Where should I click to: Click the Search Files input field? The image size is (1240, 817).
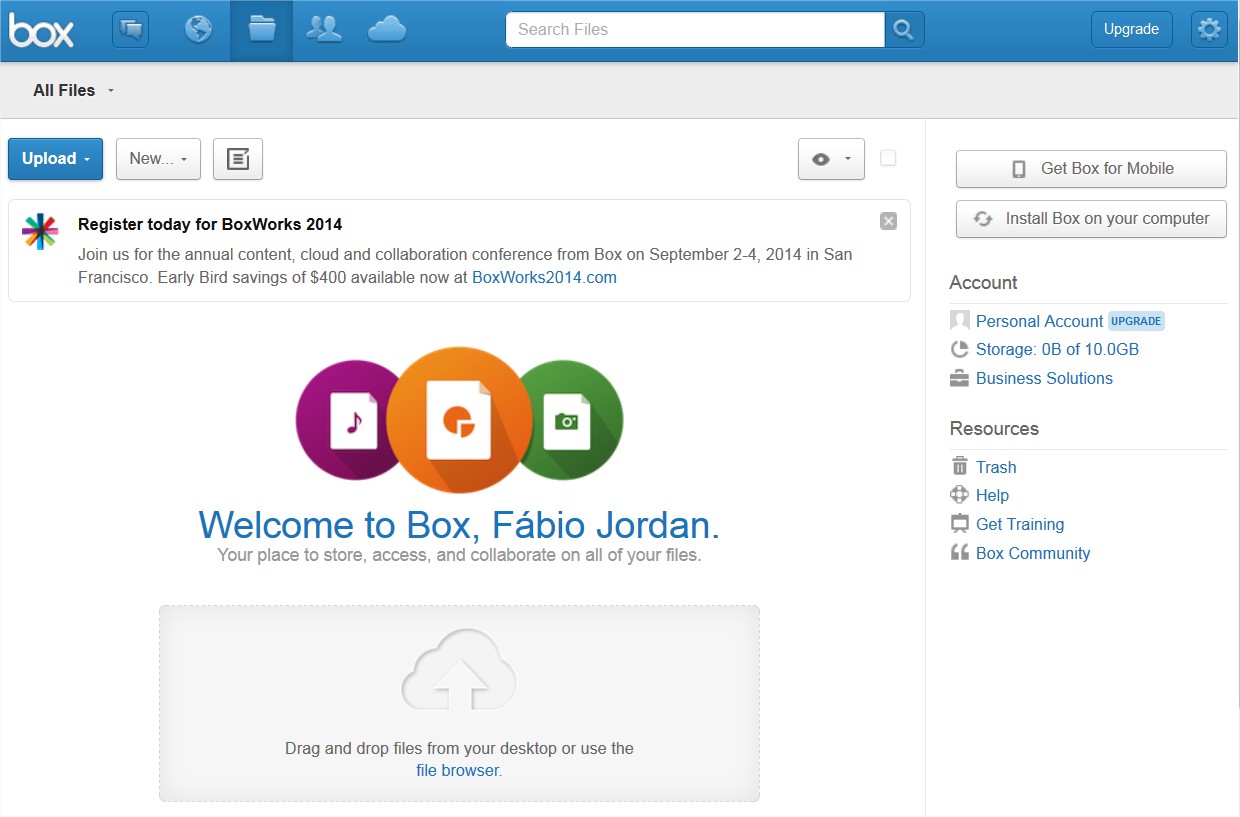click(695, 29)
